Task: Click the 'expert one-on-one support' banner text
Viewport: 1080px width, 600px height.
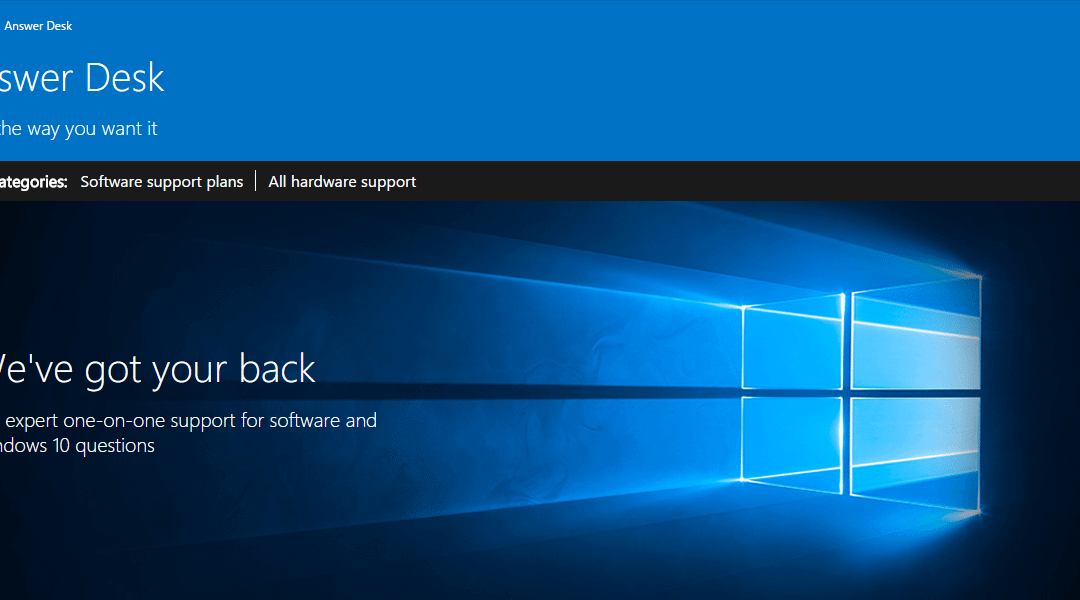Action: coord(189,420)
